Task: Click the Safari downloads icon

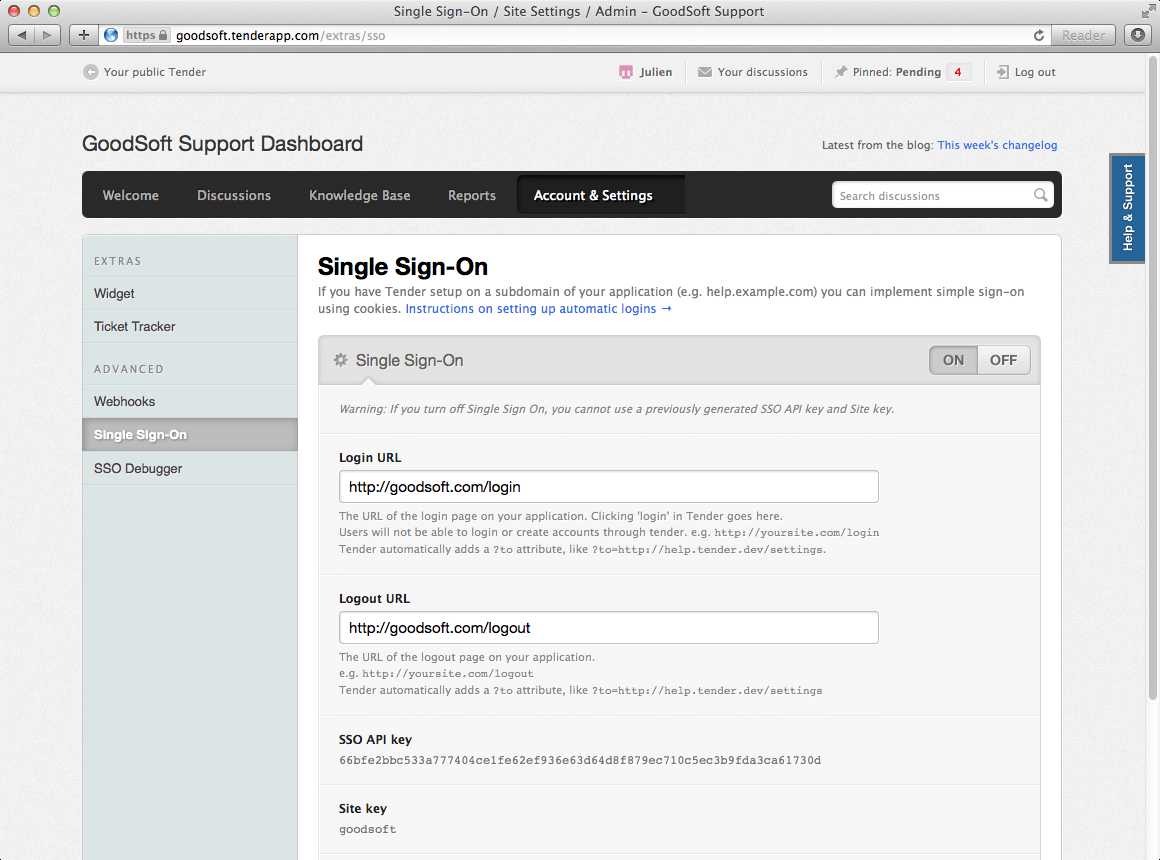Action: click(x=1138, y=35)
